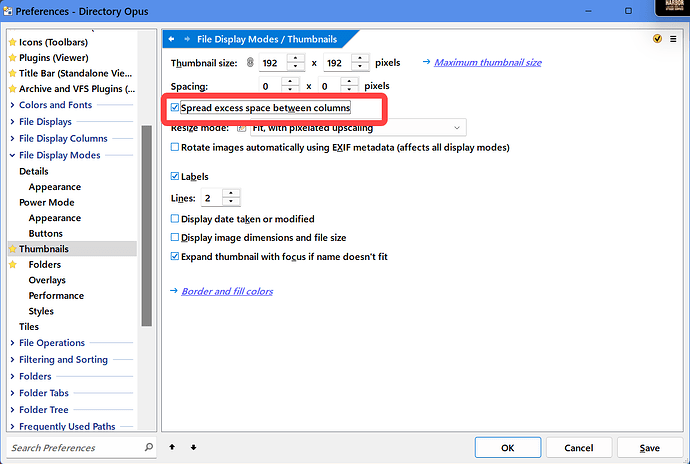Screen dimensions: 690x464
Task: Open the hamburger menu at top right
Action: tap(673, 39)
